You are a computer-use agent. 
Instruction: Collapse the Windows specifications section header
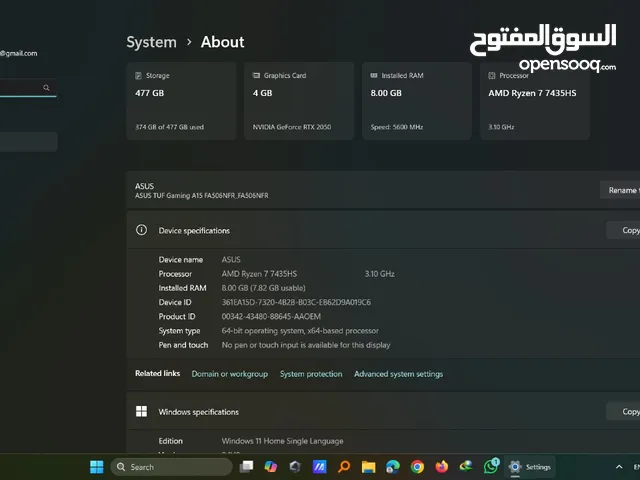click(383, 411)
